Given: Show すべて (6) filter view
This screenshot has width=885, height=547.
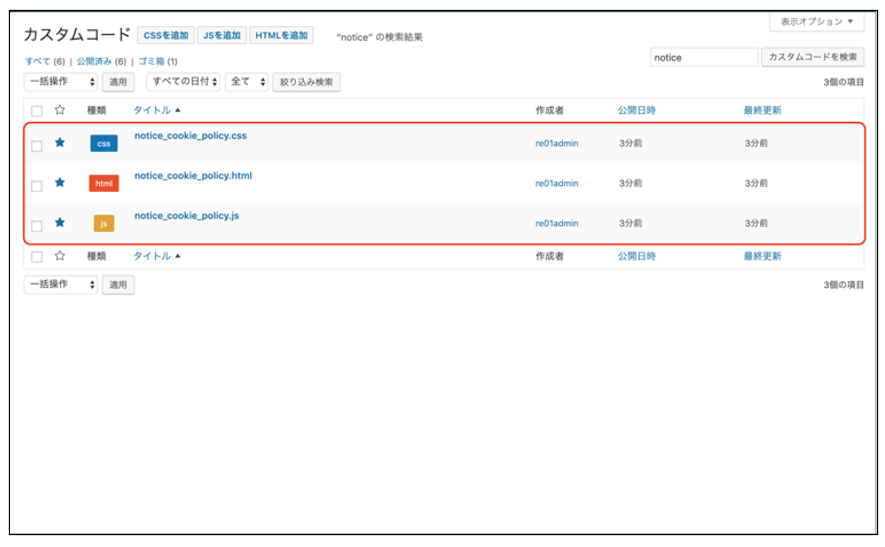Looking at the screenshot, I should pyautogui.click(x=45, y=62).
